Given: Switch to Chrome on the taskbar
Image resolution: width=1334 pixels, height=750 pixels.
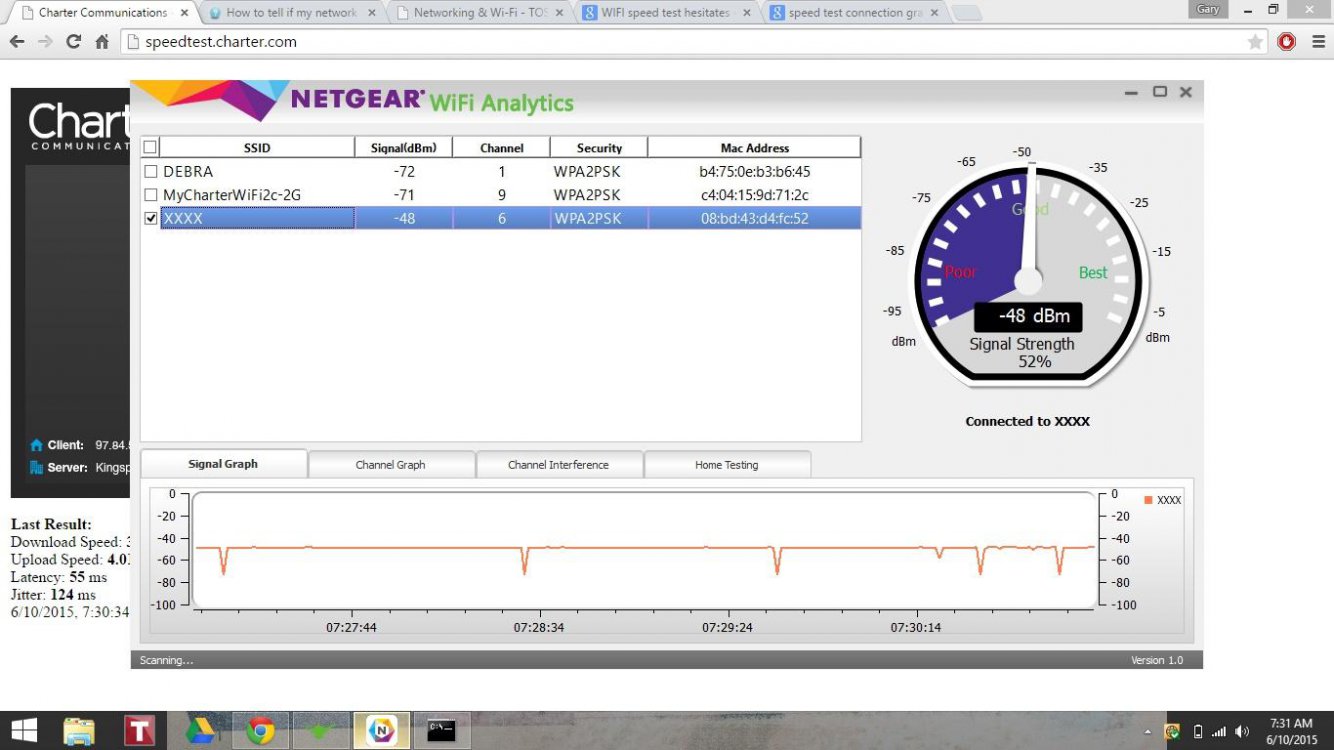Looking at the screenshot, I should [261, 731].
